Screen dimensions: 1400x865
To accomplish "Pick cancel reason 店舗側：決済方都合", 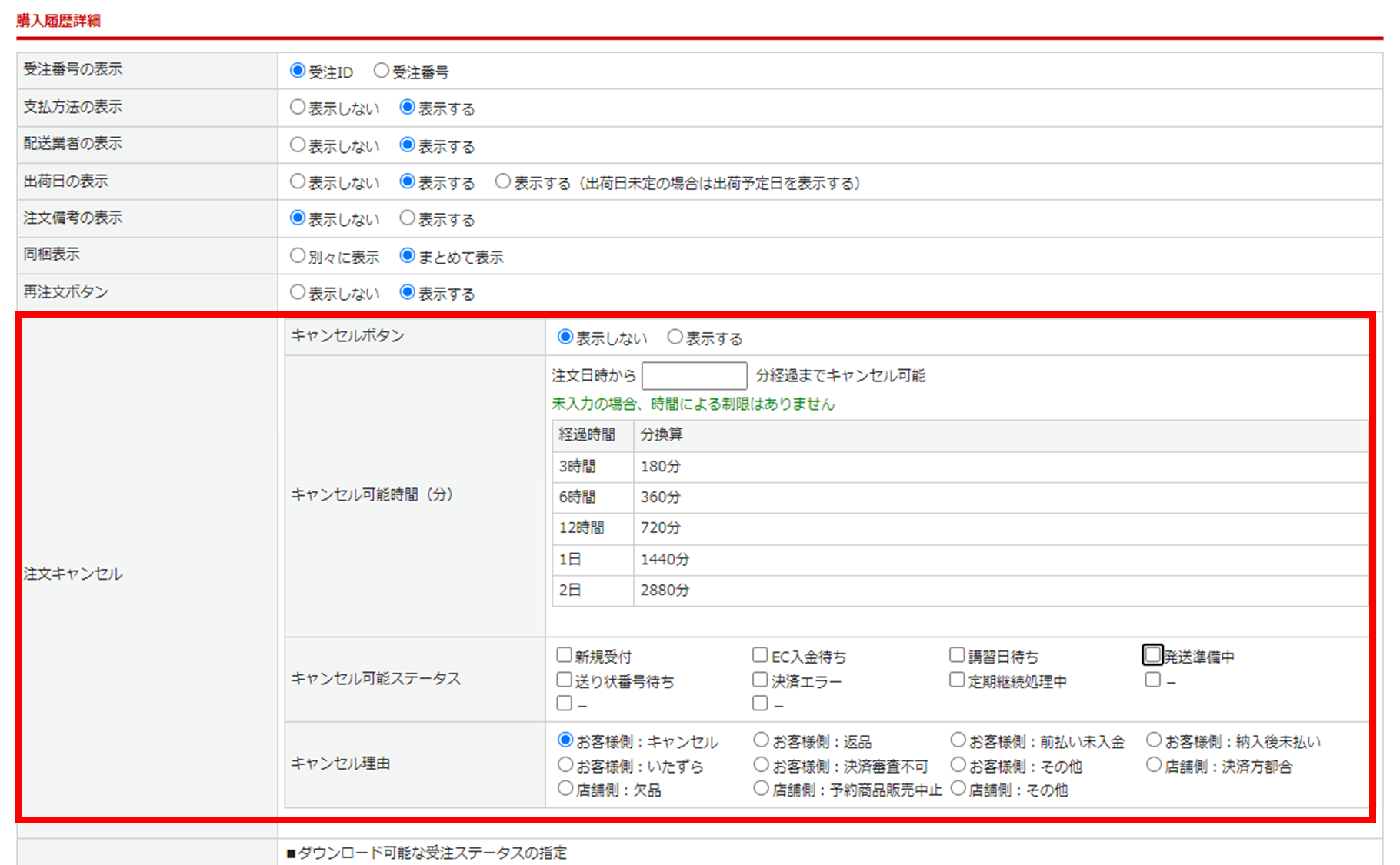I will (x=1154, y=764).
